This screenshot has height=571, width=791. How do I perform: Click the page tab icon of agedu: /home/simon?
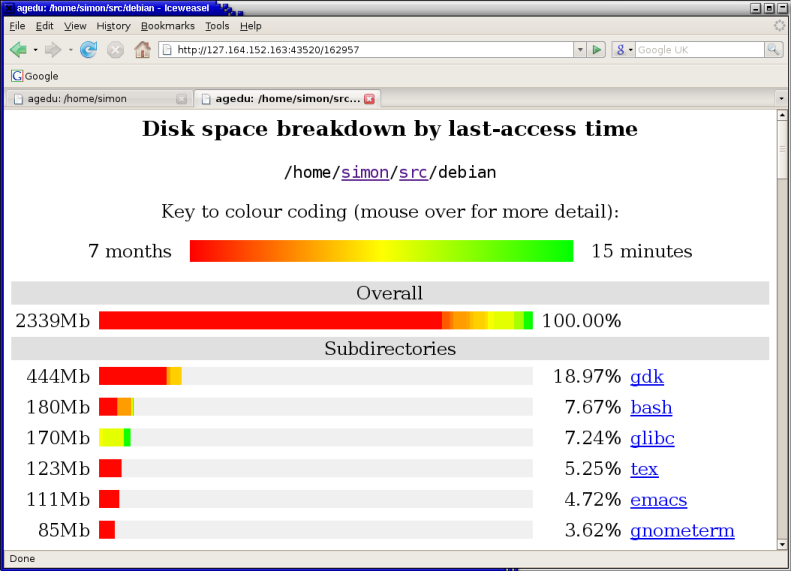19,99
